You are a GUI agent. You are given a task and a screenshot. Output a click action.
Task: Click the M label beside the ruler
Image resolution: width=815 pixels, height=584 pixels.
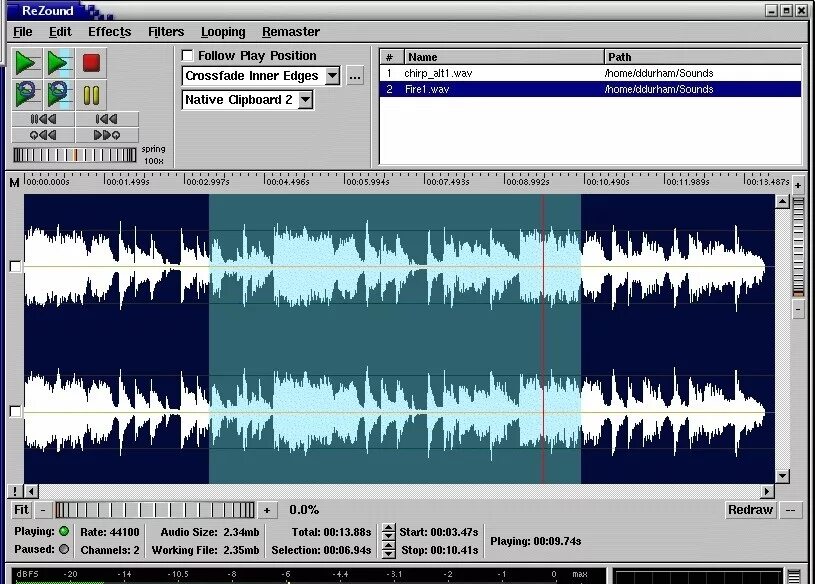pyautogui.click(x=15, y=183)
